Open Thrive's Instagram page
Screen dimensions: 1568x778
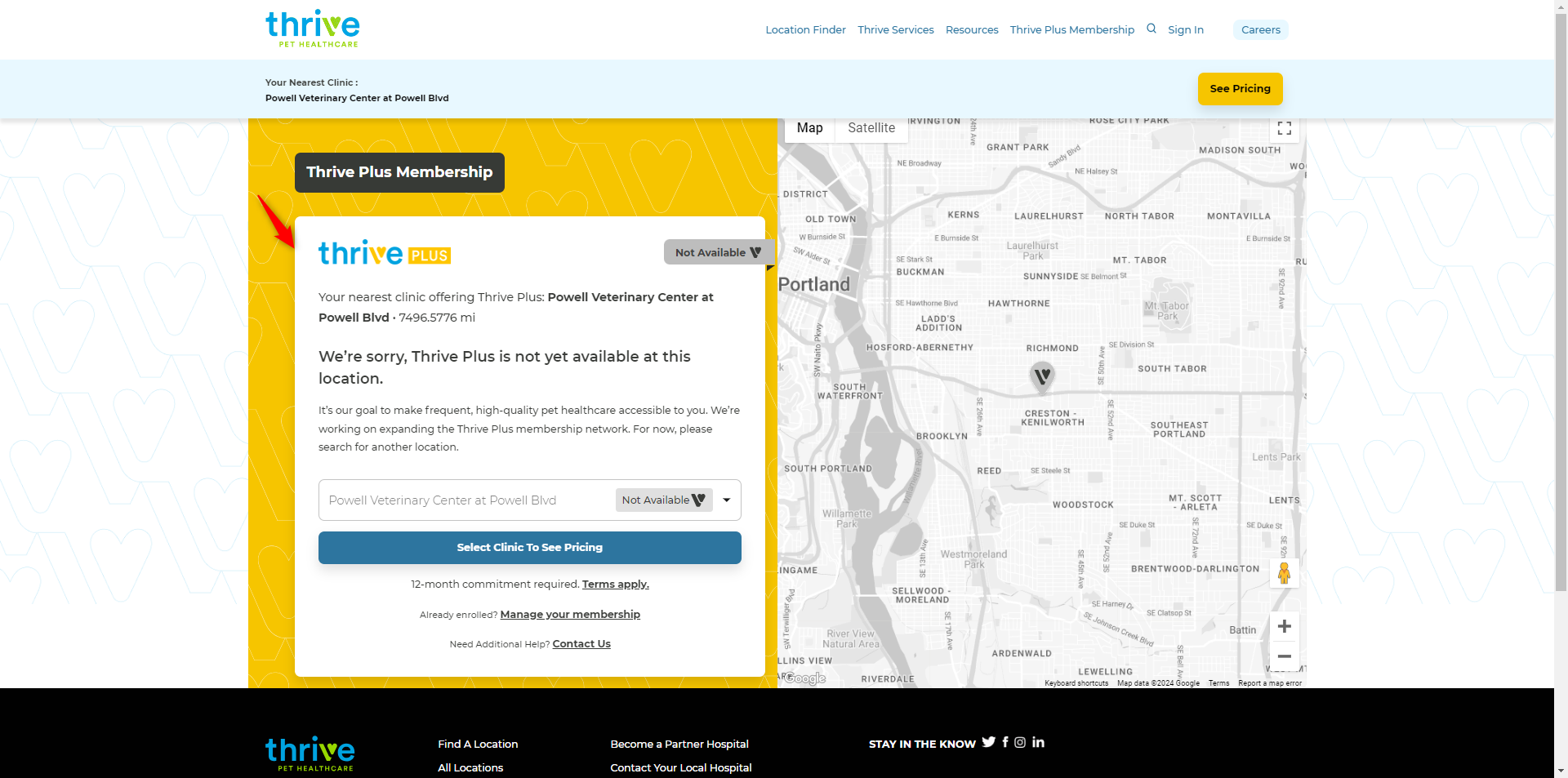(x=1020, y=742)
